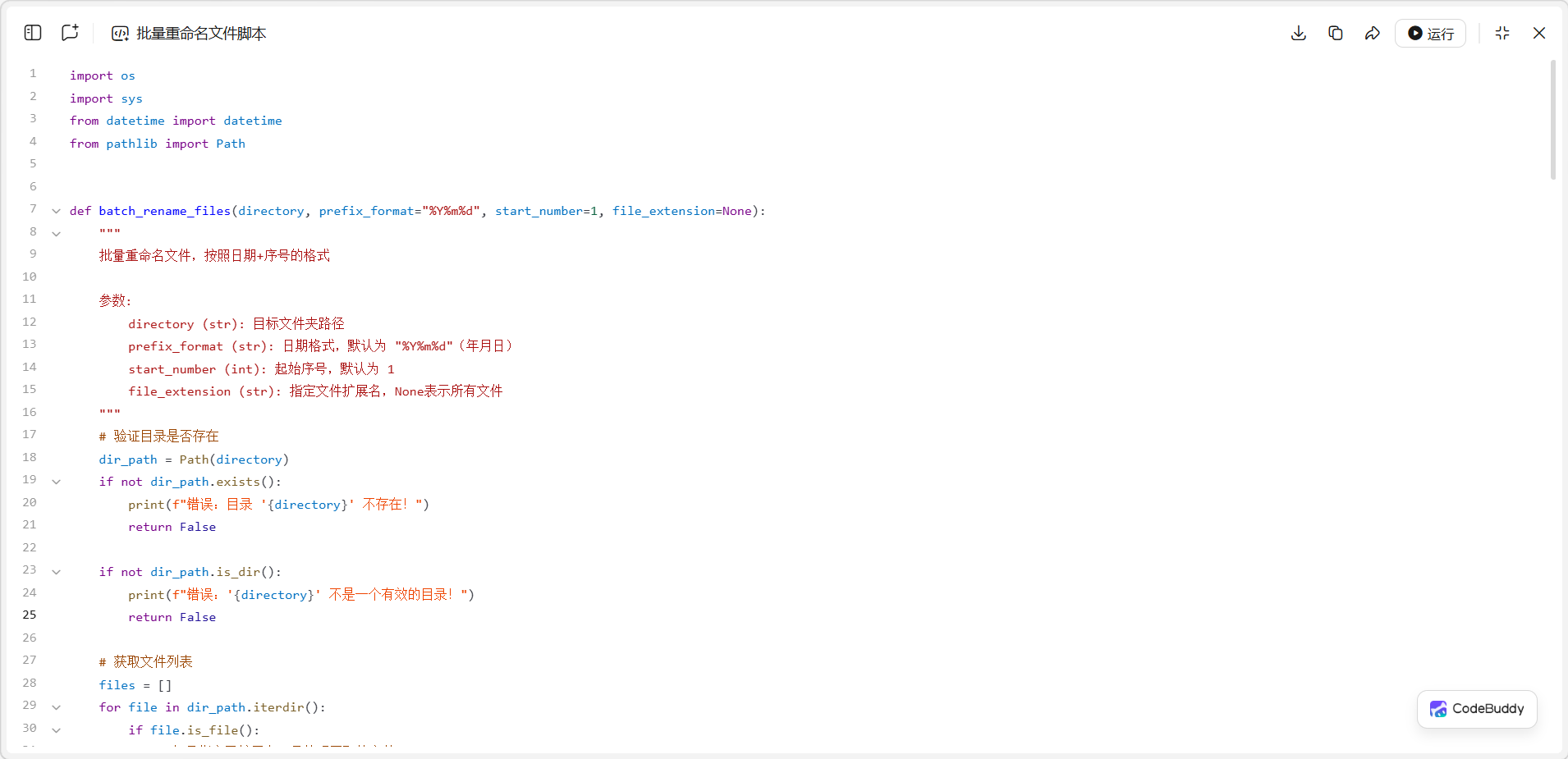This screenshot has height=759, width=1568.
Task: Download the script file
Action: tap(1298, 33)
